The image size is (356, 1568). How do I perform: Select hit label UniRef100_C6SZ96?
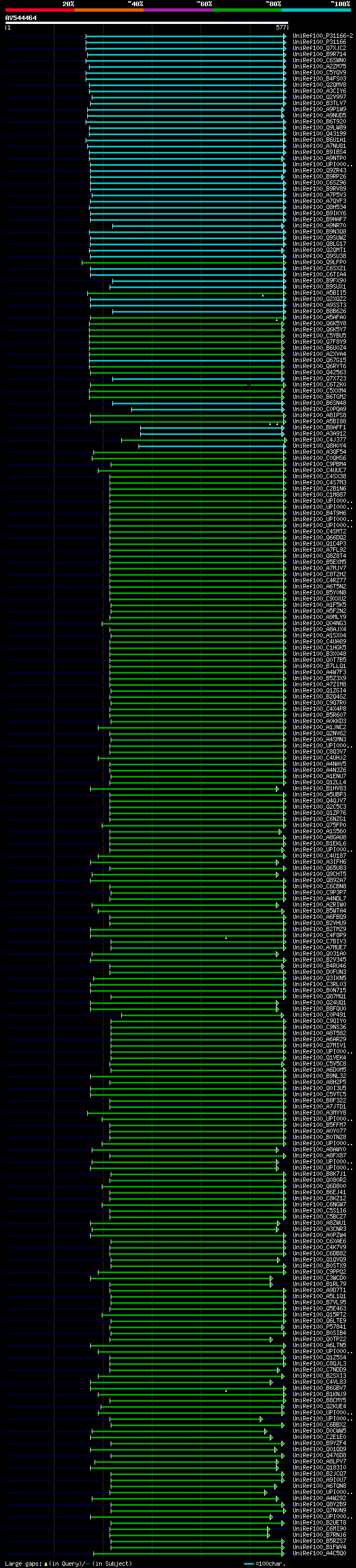[x=319, y=182]
